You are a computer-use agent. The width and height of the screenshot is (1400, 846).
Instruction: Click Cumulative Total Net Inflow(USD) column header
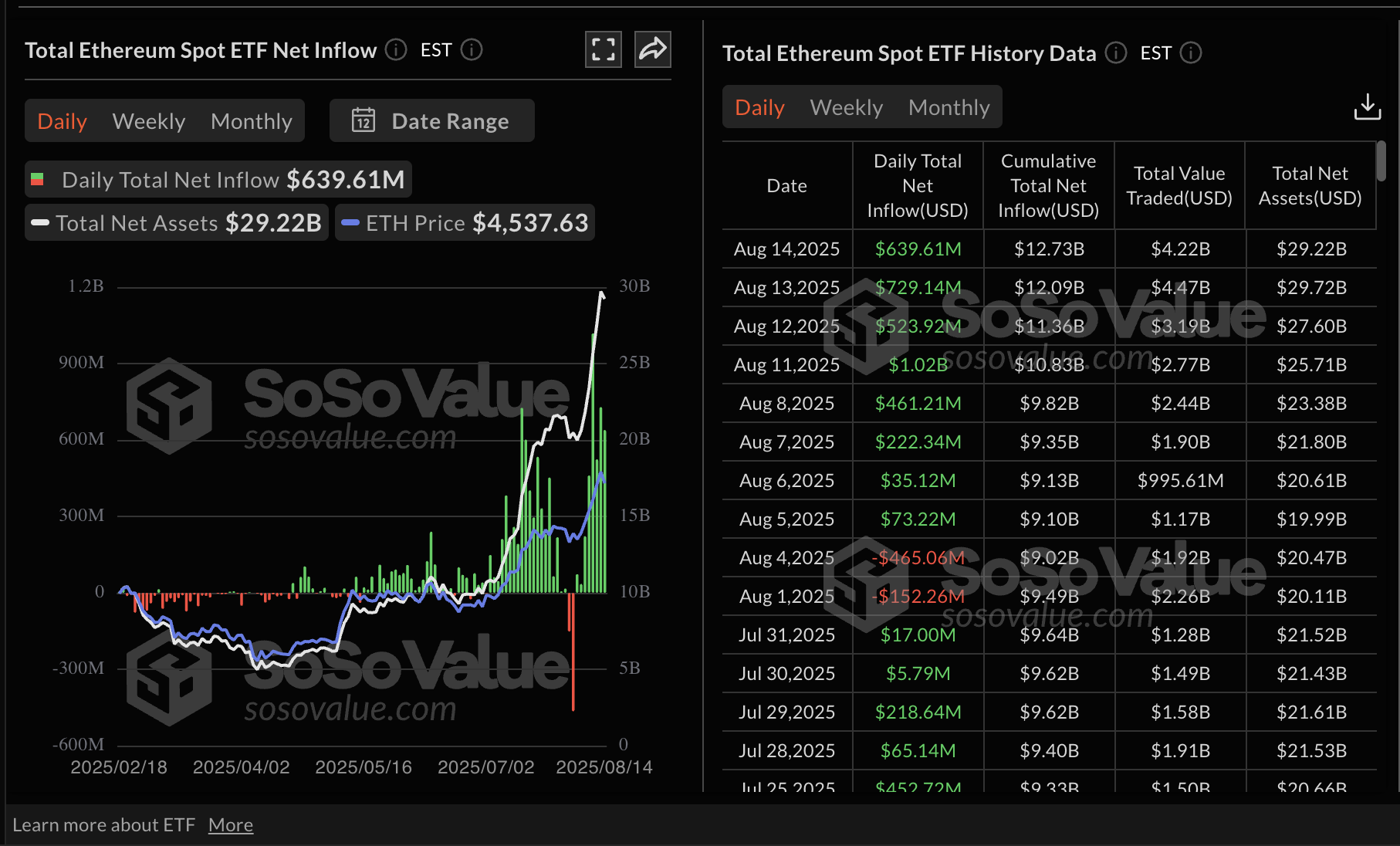pyautogui.click(x=1049, y=186)
